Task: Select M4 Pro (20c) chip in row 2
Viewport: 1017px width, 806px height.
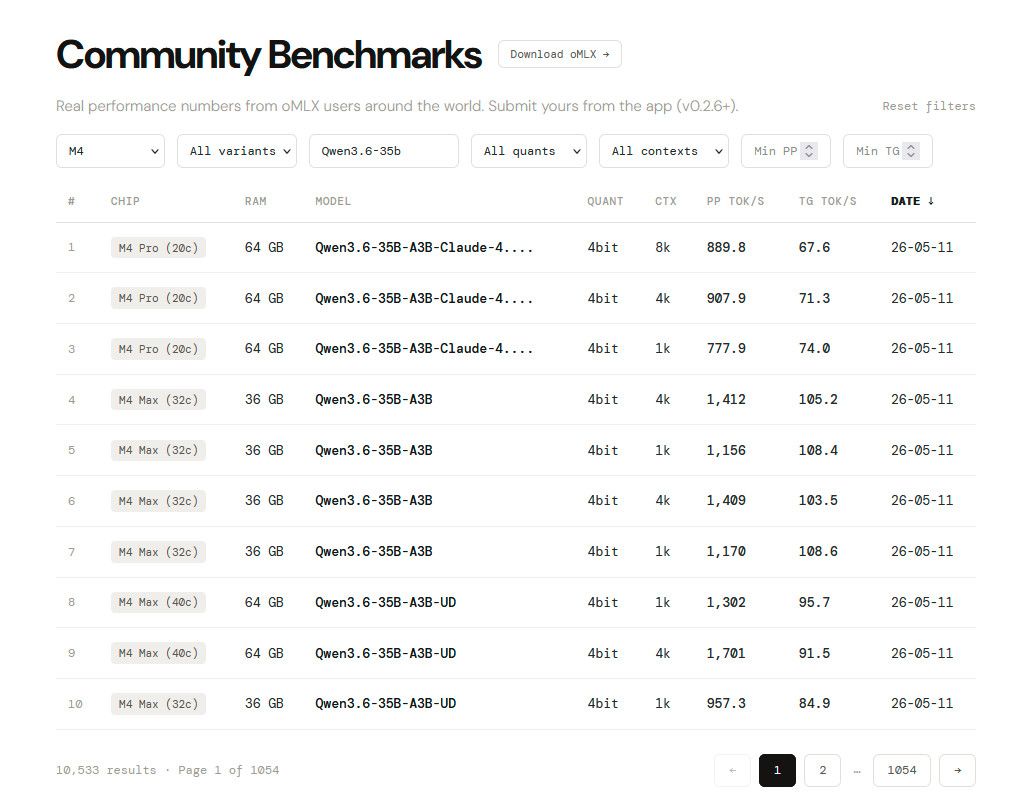Action: click(x=158, y=298)
